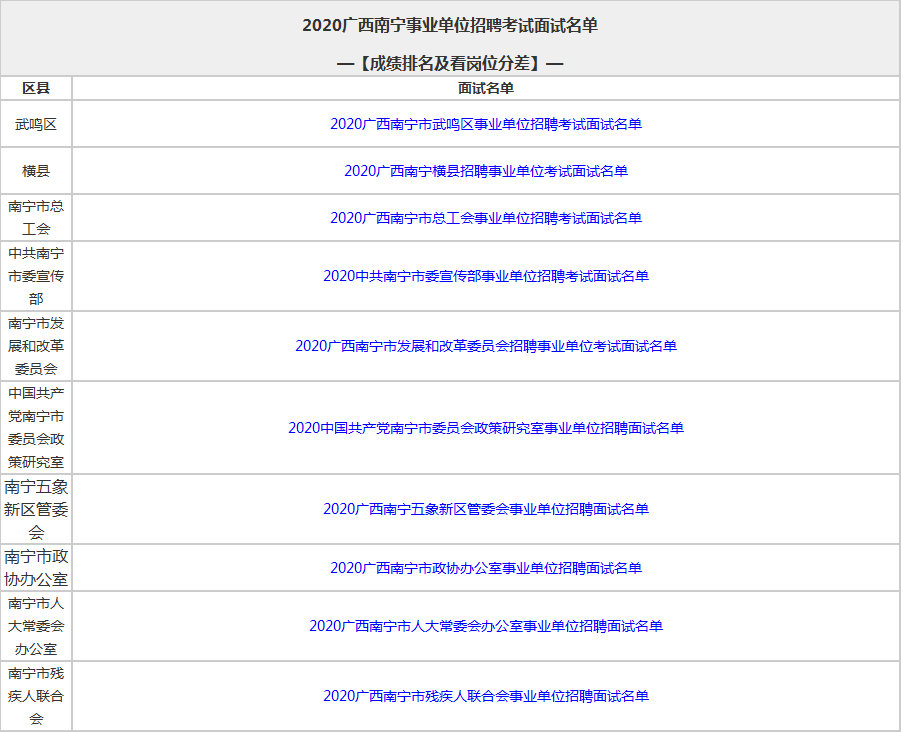Click the 面试名单 column header
The height and width of the screenshot is (732, 901).
click(486, 88)
